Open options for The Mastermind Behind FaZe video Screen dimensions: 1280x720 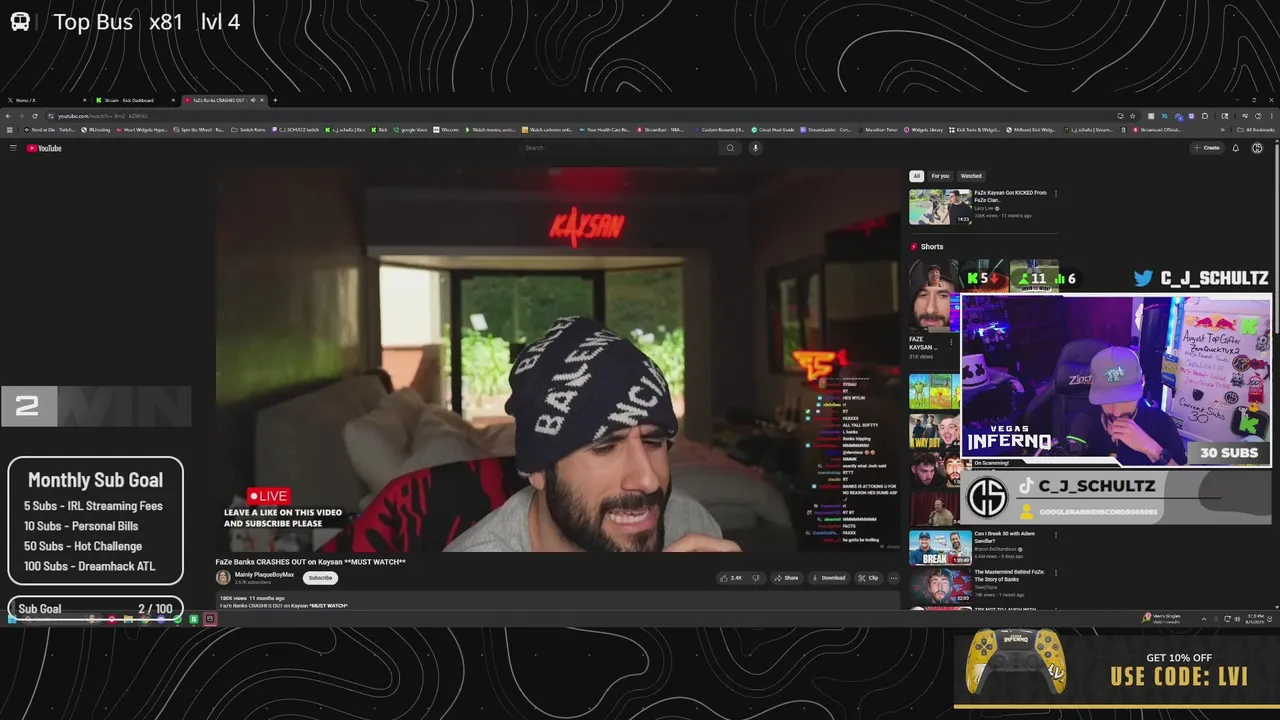coord(1056,573)
